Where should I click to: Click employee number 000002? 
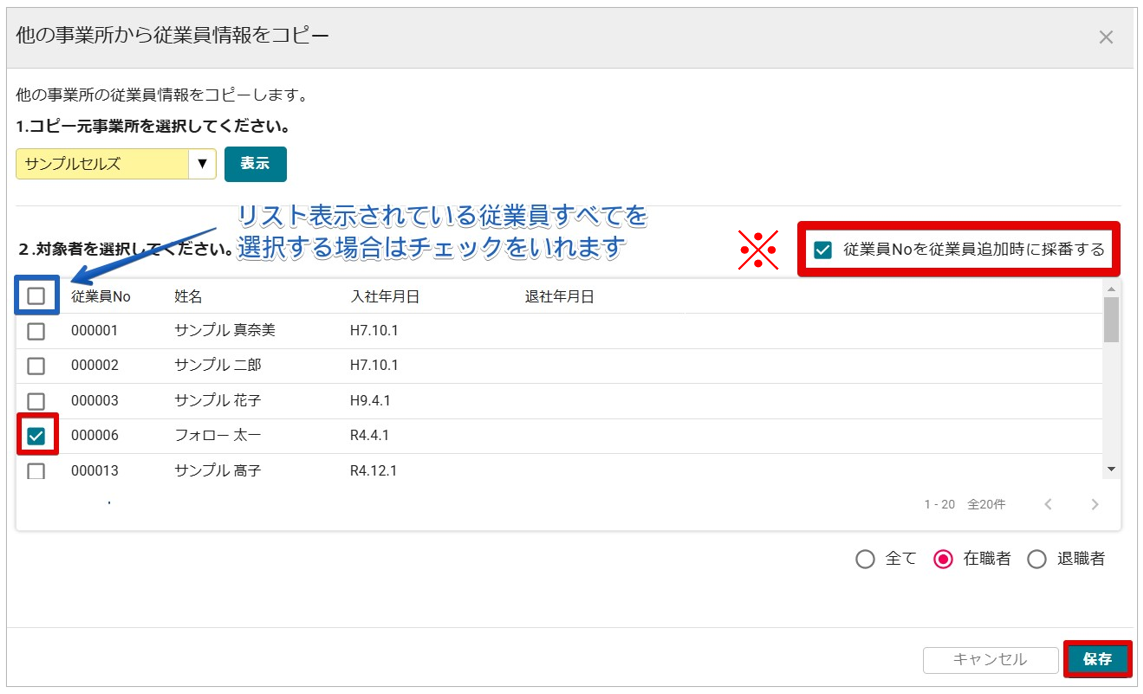pyautogui.click(x=95, y=365)
